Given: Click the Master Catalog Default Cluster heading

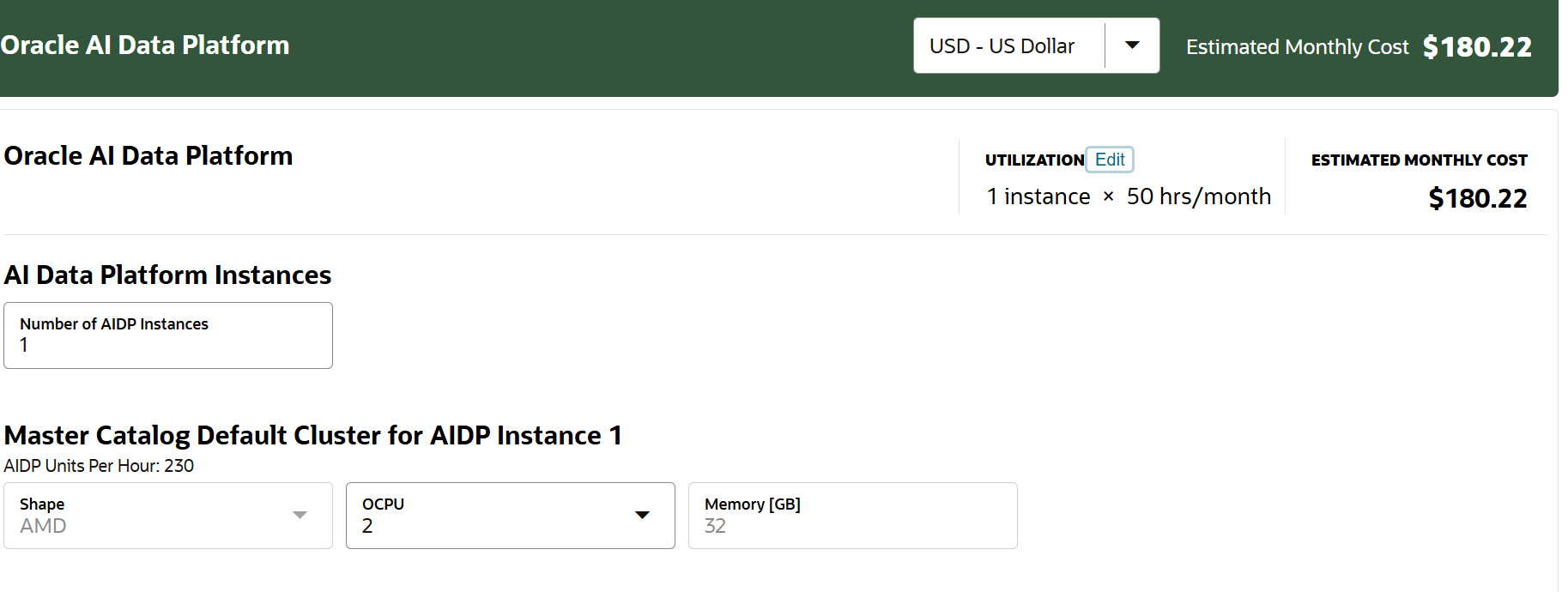Looking at the screenshot, I should coord(313,435).
